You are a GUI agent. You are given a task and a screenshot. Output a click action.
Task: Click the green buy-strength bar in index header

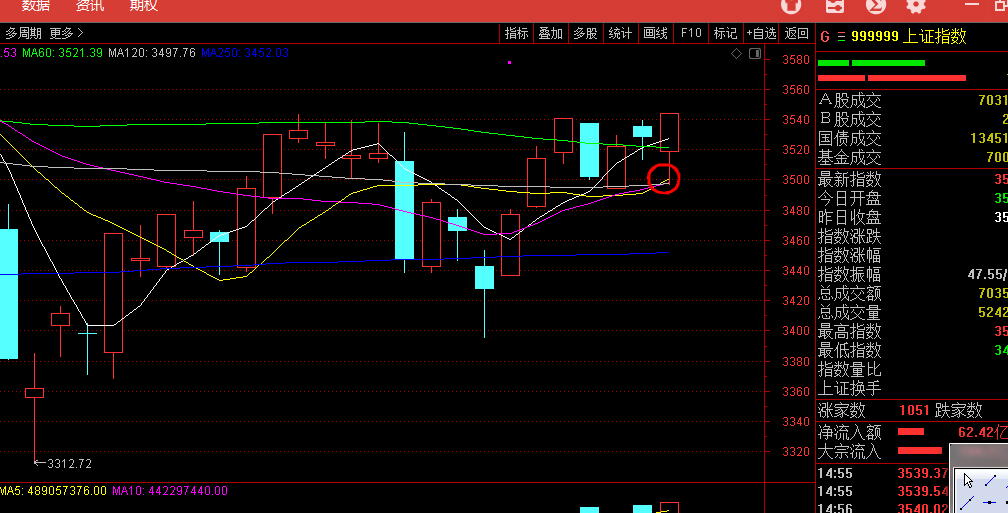(x=871, y=63)
